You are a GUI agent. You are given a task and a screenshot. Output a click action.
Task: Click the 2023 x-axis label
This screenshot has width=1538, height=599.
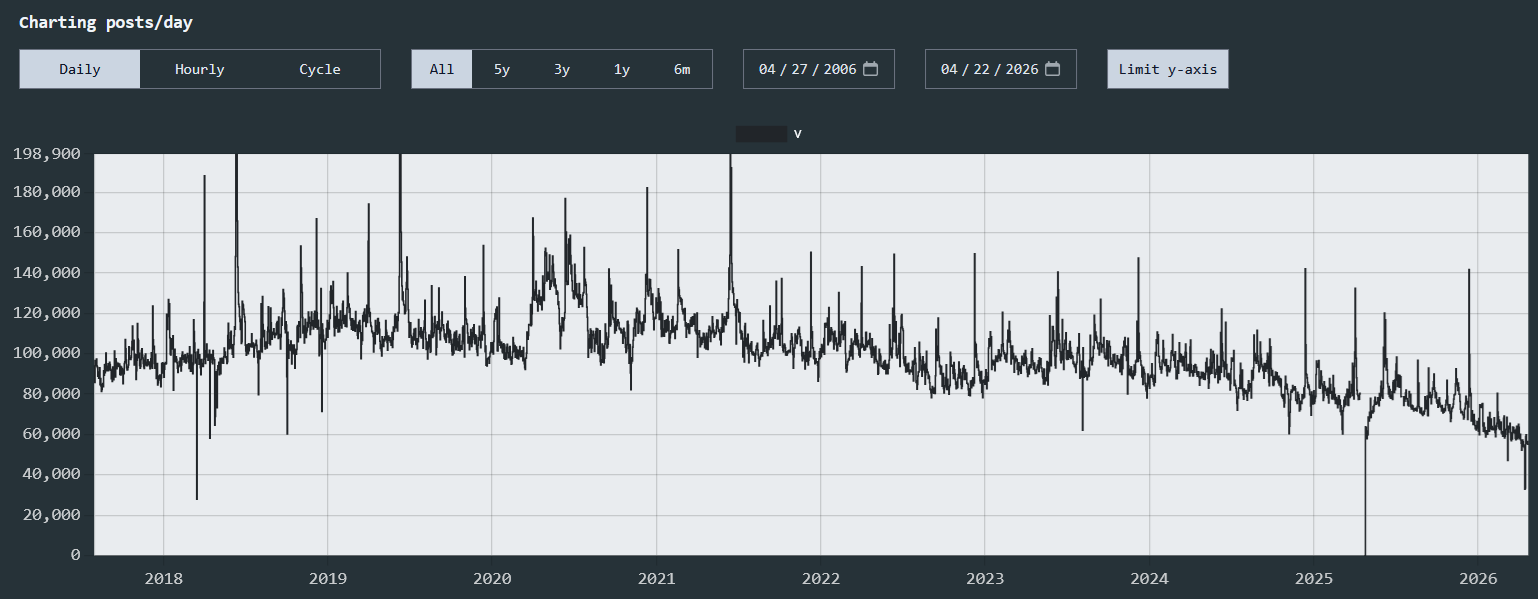point(984,578)
